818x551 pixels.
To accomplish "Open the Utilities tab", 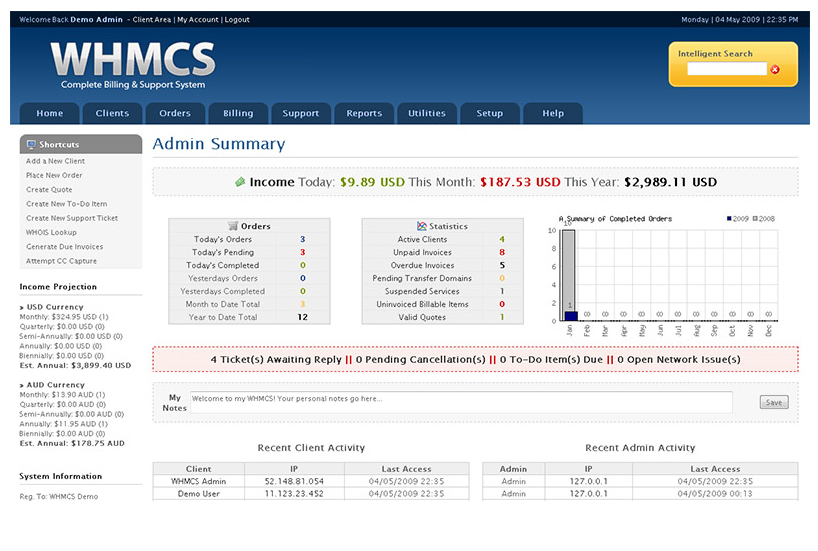I will click(x=427, y=113).
